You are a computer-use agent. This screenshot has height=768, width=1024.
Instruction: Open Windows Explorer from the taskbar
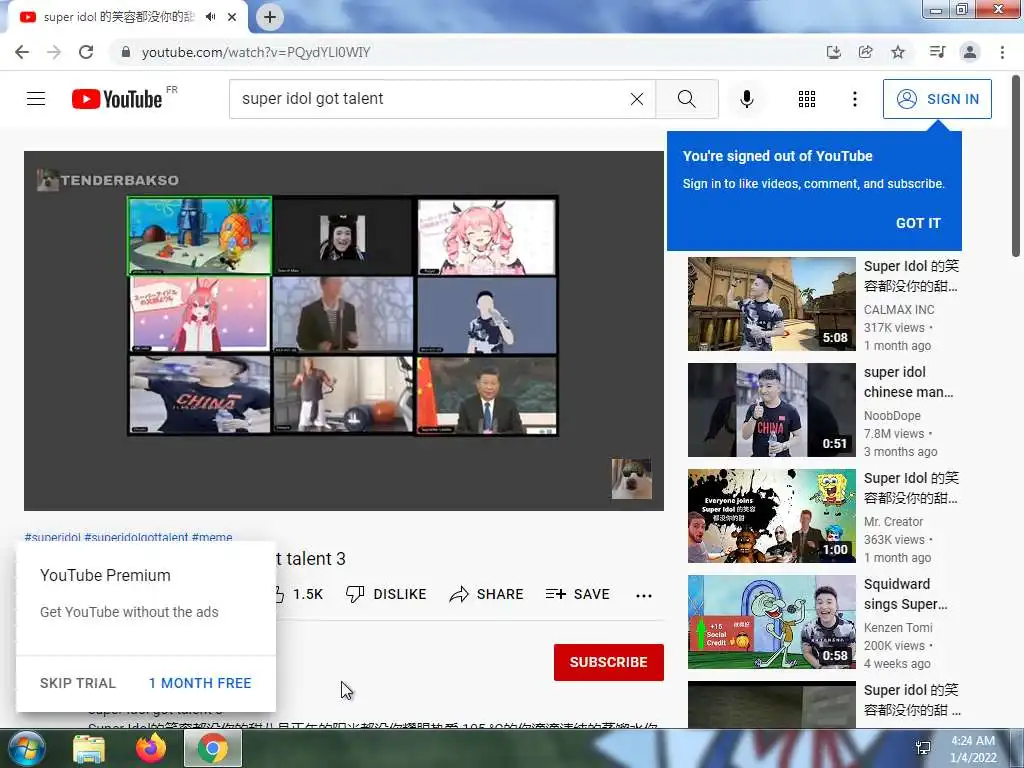(x=89, y=748)
